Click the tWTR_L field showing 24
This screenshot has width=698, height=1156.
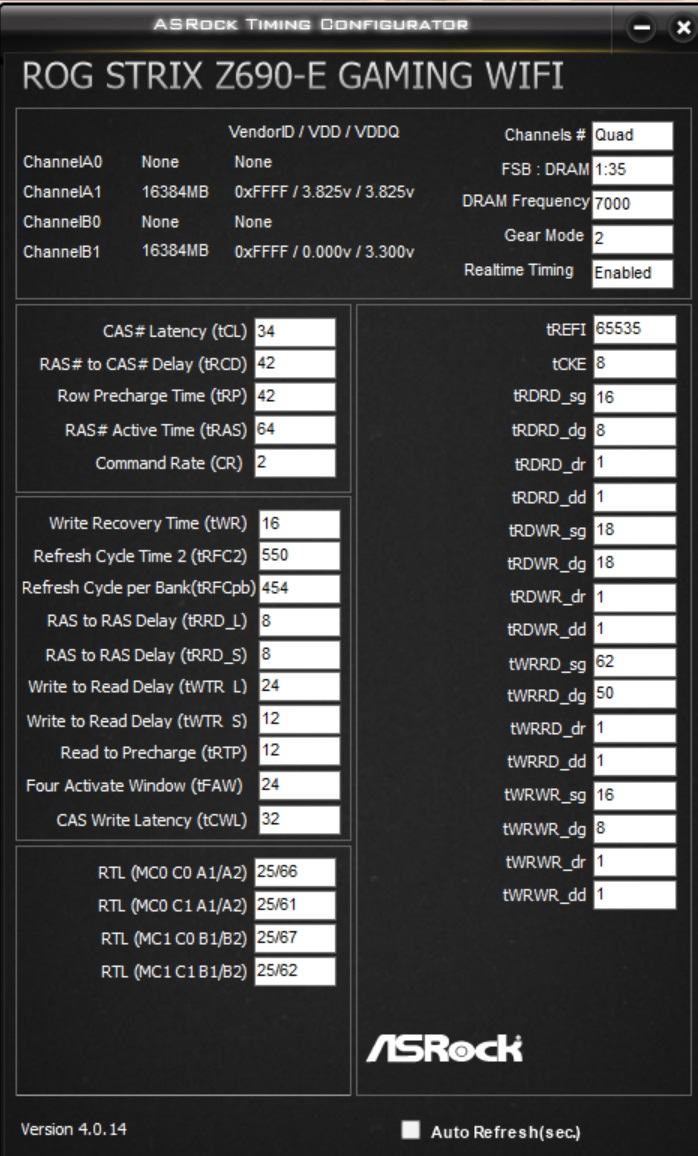[x=299, y=686]
